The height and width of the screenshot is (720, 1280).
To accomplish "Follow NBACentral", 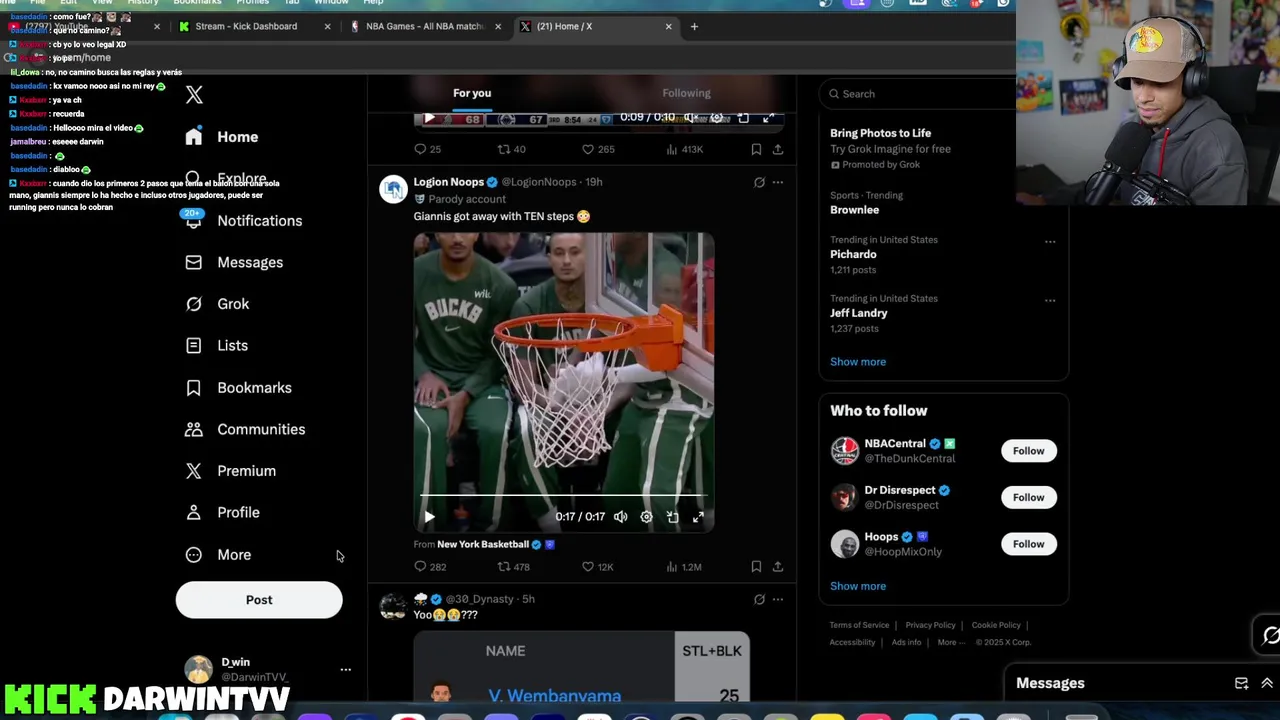I will [x=1028, y=451].
